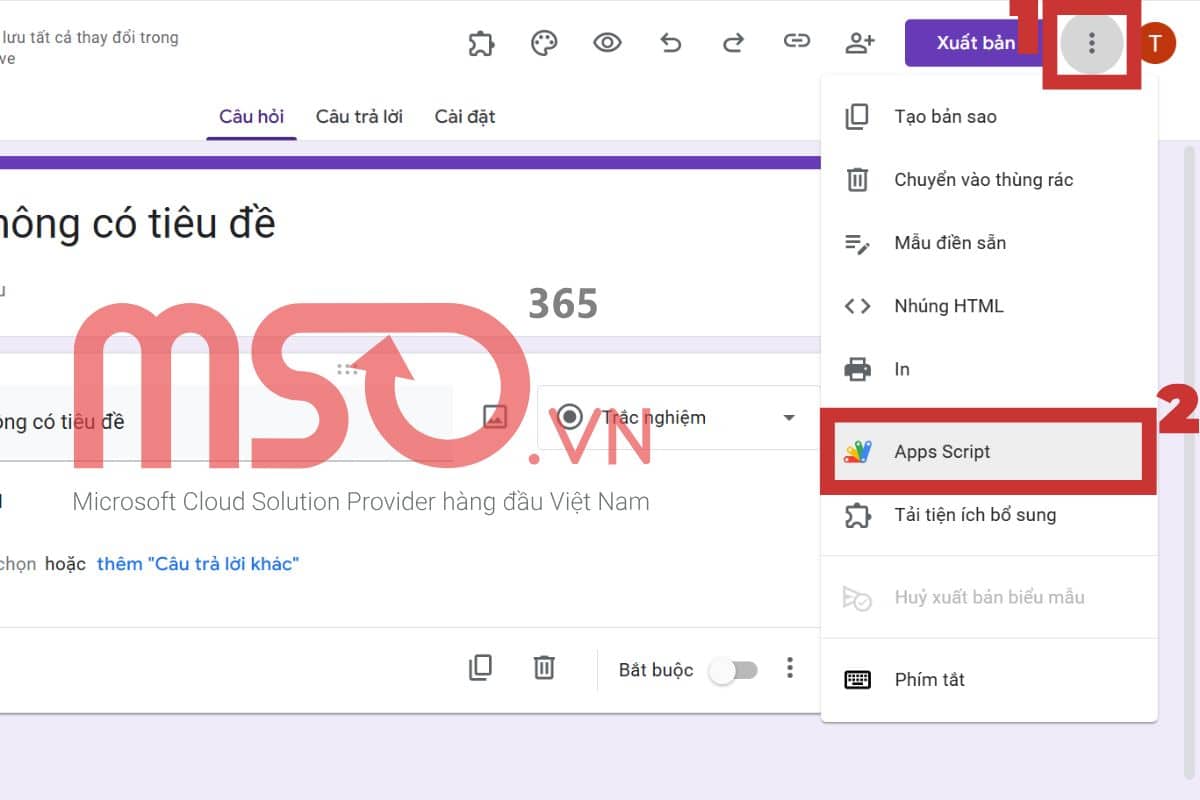Screen dimensions: 1200x800
Task: Open add collaborators icon
Action: [x=859, y=43]
